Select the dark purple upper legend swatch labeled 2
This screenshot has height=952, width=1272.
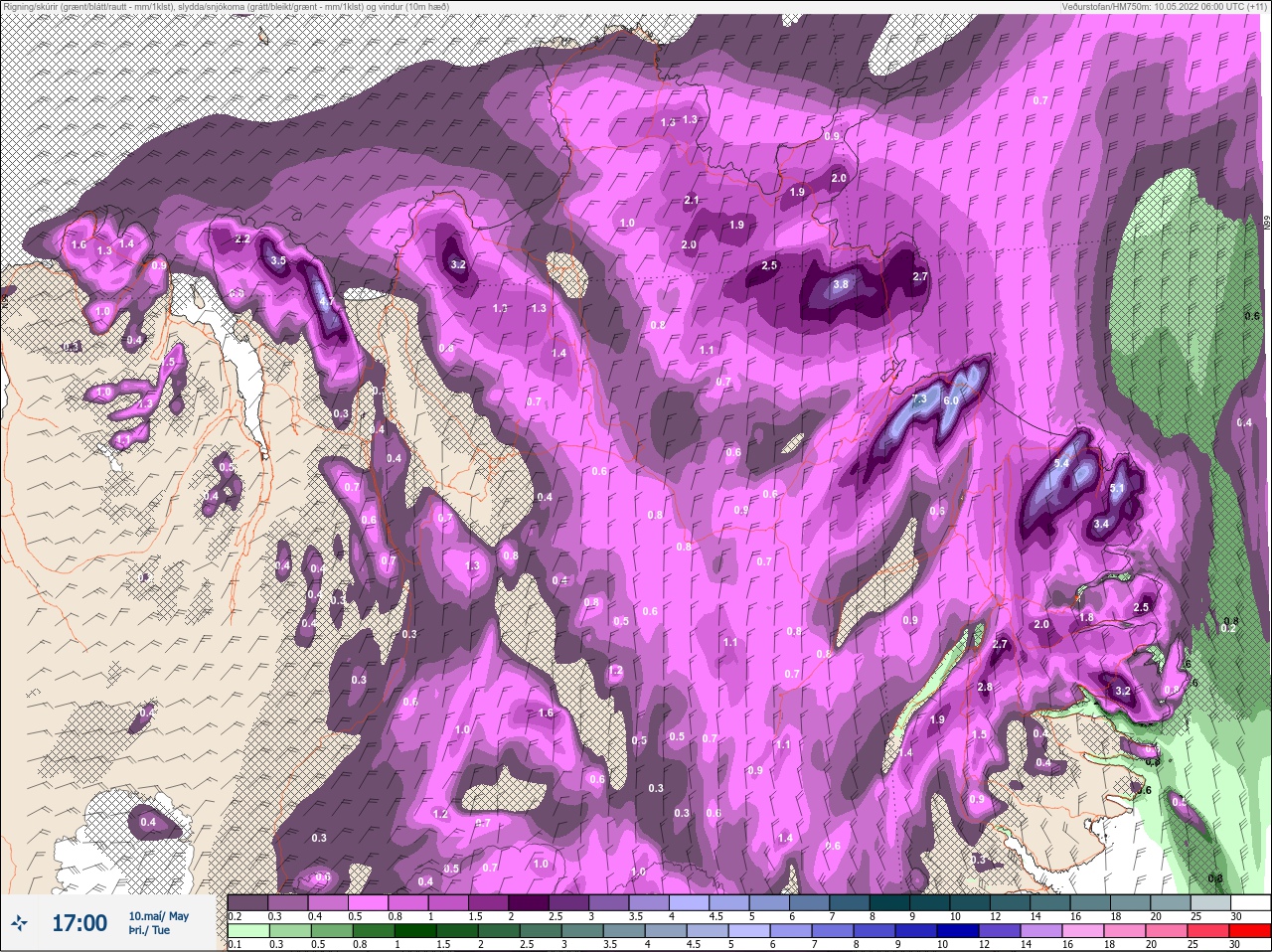[x=529, y=903]
